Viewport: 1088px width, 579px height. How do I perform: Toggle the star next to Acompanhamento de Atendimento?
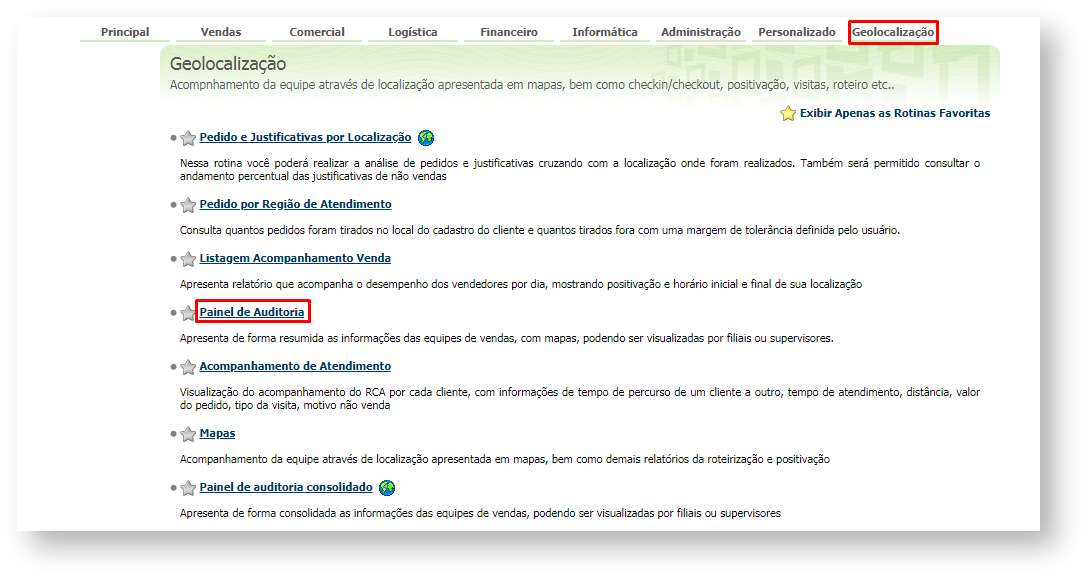tap(188, 367)
